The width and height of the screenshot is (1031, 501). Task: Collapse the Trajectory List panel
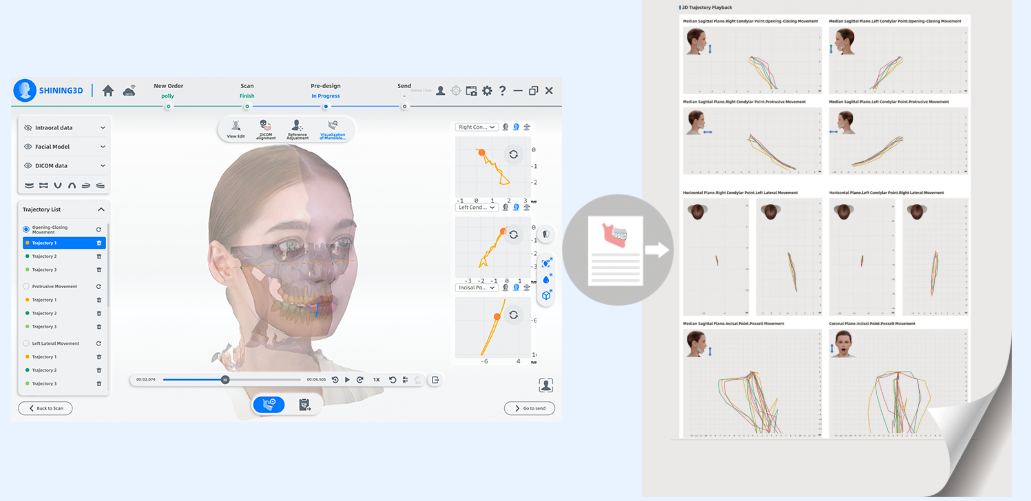[101, 210]
